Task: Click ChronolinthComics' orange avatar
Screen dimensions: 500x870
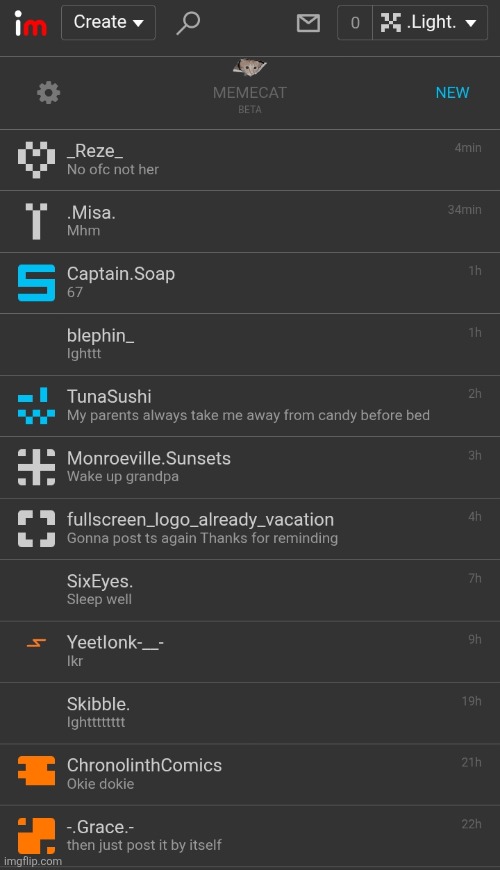Action: (x=37, y=771)
